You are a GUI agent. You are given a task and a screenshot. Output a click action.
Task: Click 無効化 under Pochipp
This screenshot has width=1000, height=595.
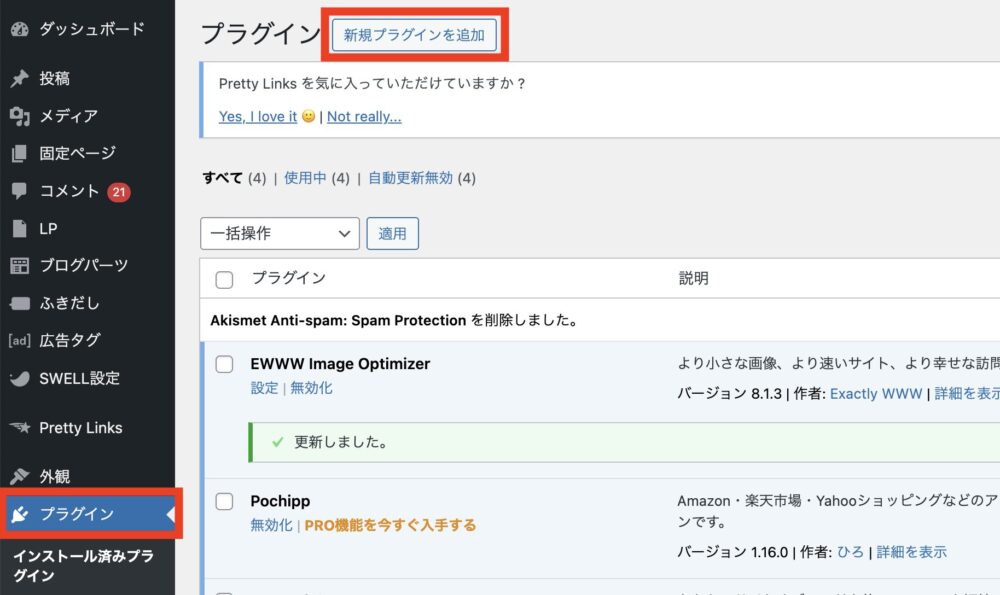[272, 525]
